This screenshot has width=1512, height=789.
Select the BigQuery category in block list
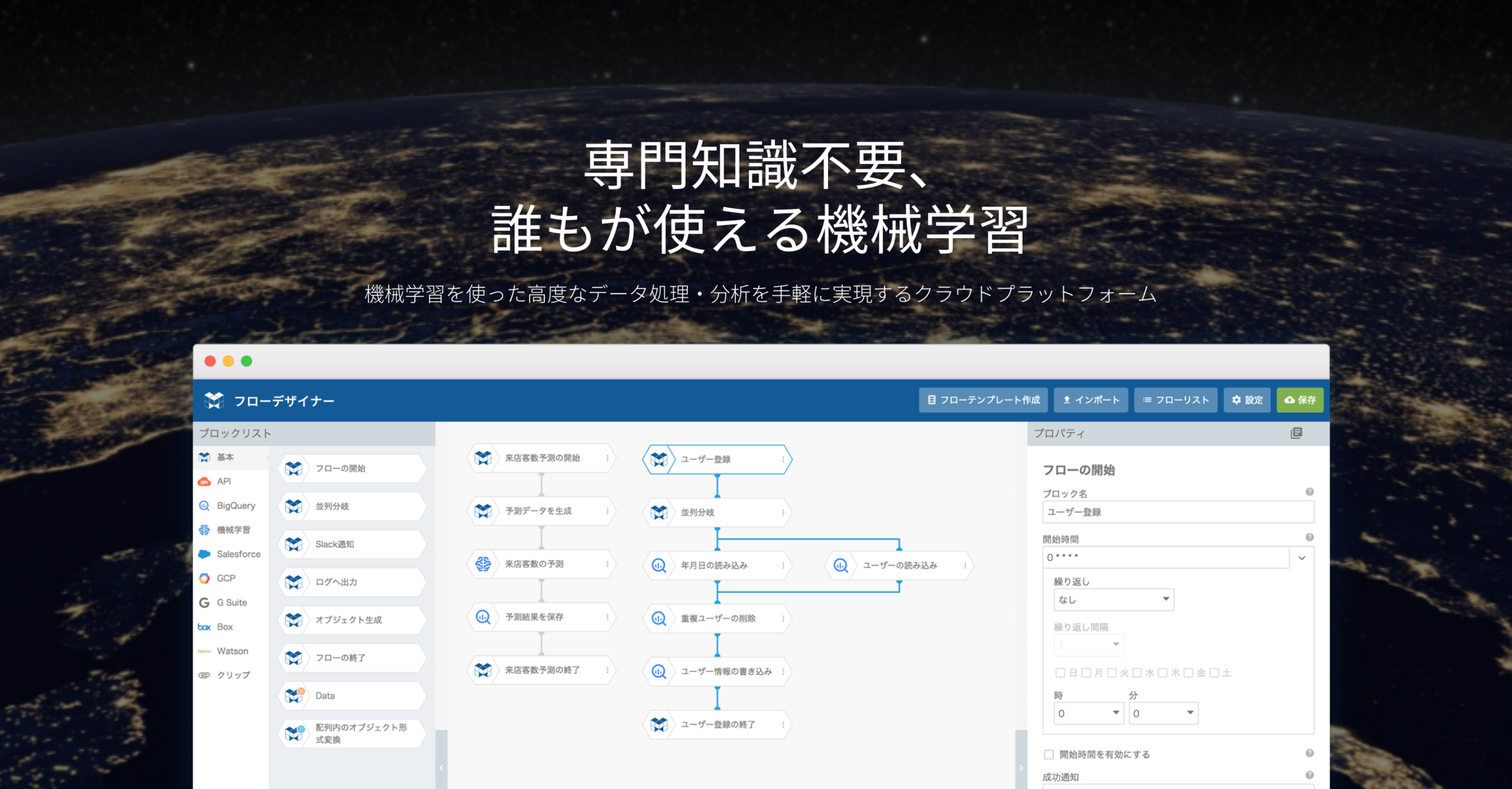(235, 506)
